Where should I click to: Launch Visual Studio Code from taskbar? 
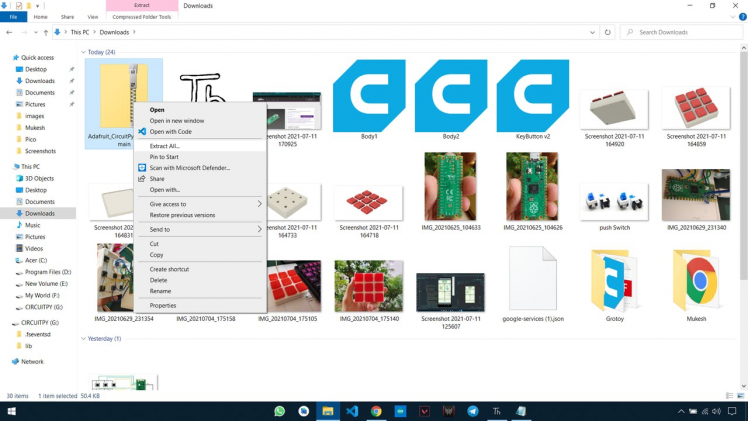coord(352,411)
